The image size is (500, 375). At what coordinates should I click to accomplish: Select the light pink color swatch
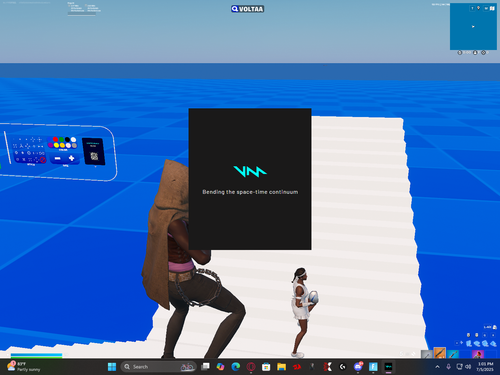(x=68, y=146)
